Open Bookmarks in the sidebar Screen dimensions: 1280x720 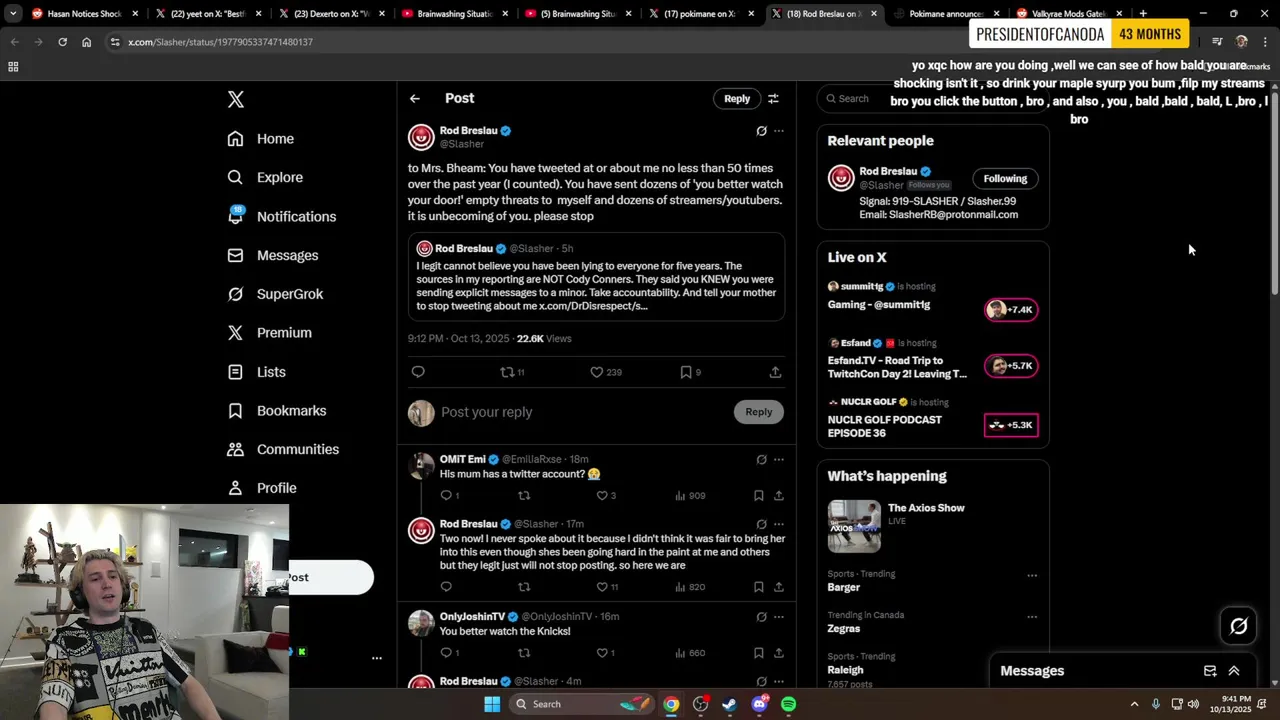[277, 411]
